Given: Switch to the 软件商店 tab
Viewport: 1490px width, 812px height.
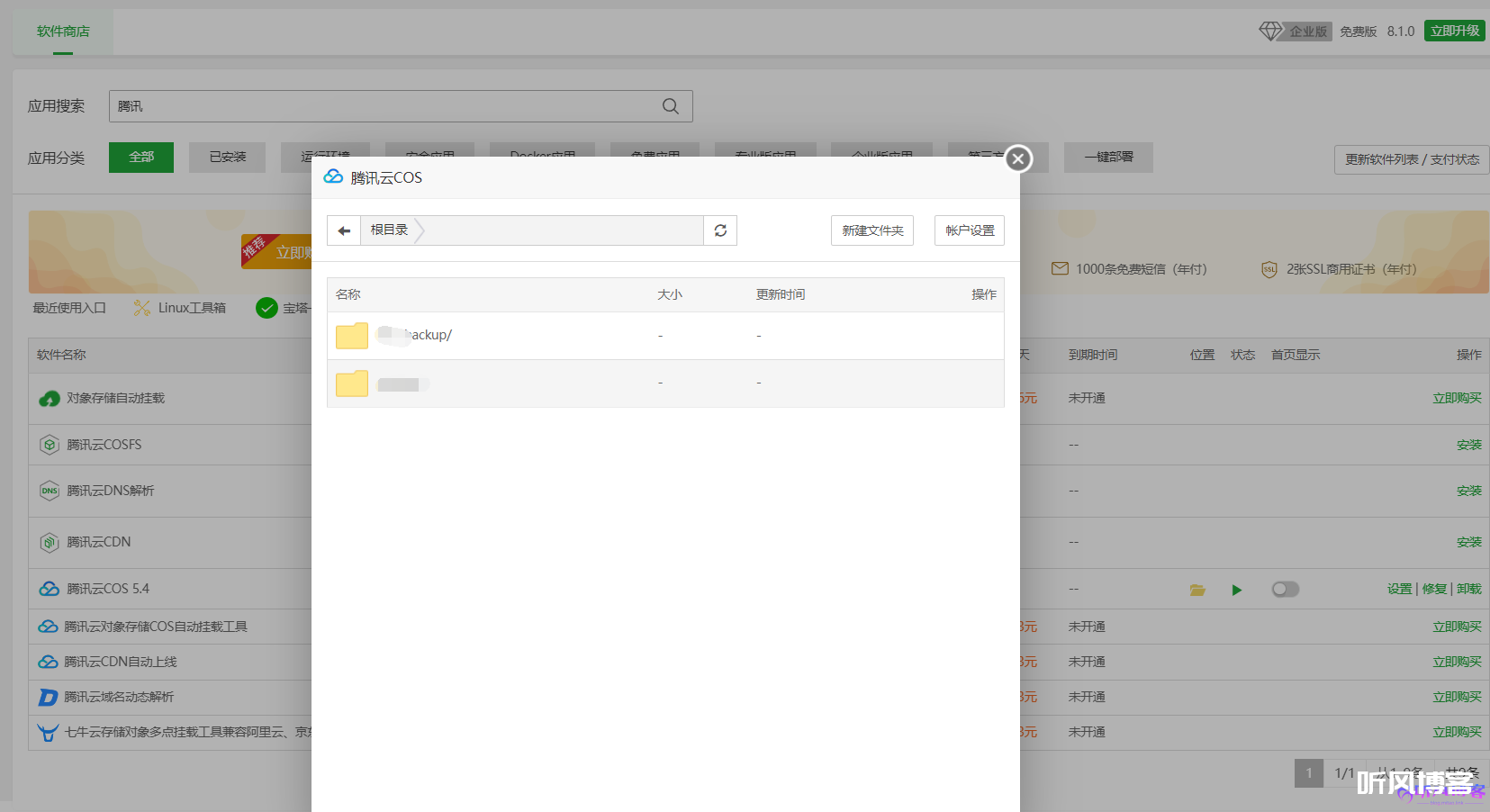Looking at the screenshot, I should point(63,32).
